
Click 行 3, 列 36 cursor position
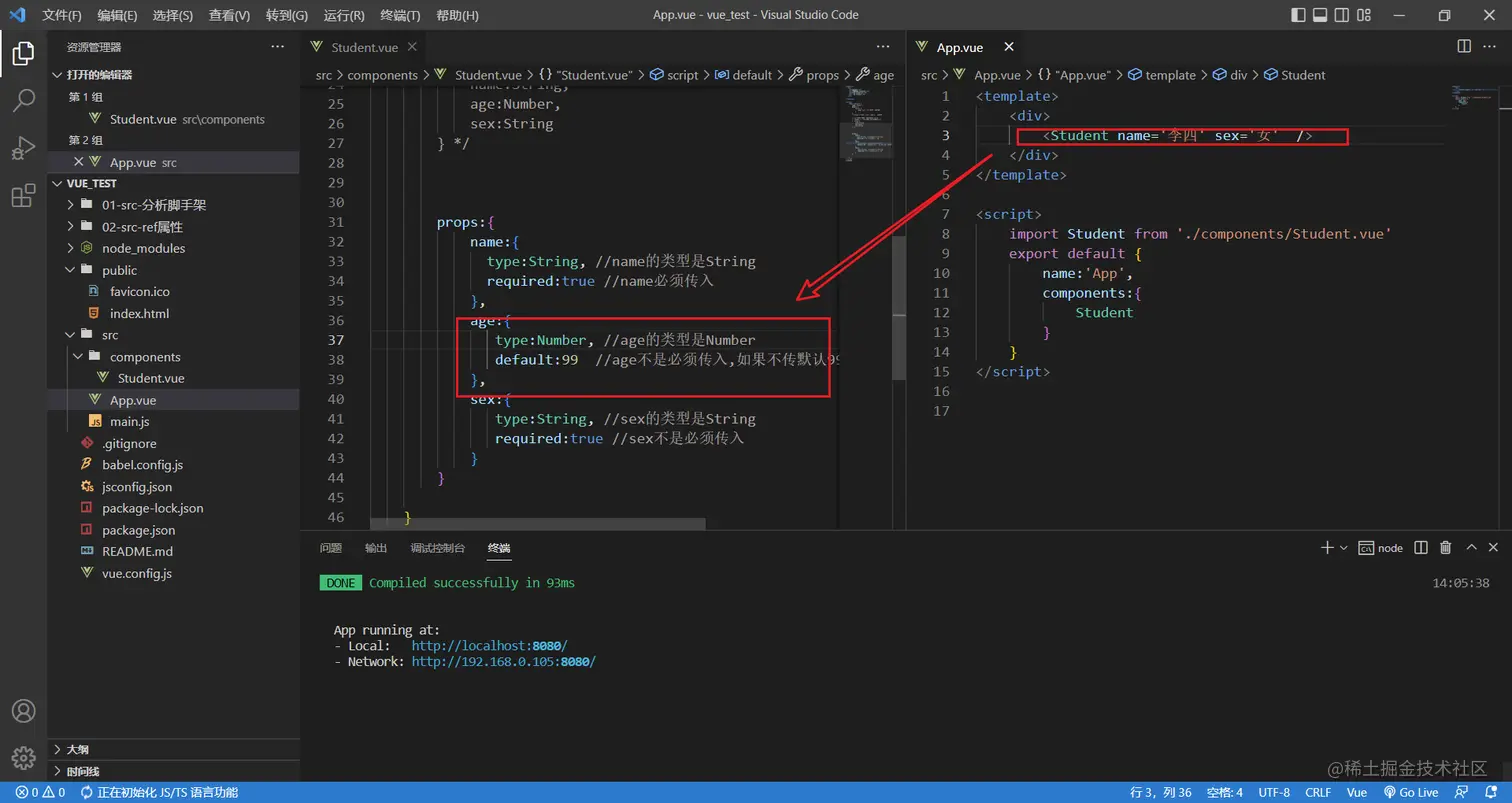click(1161, 792)
